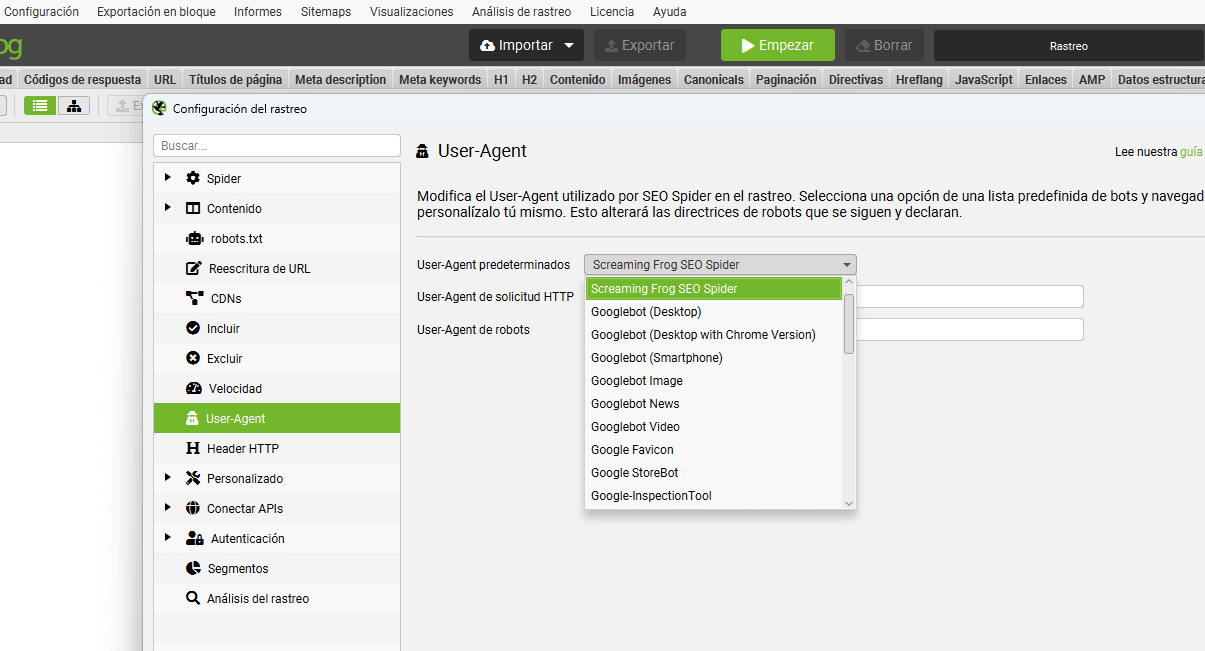
Task: Choose Googlebot (Desktop) from list
Action: click(714, 312)
